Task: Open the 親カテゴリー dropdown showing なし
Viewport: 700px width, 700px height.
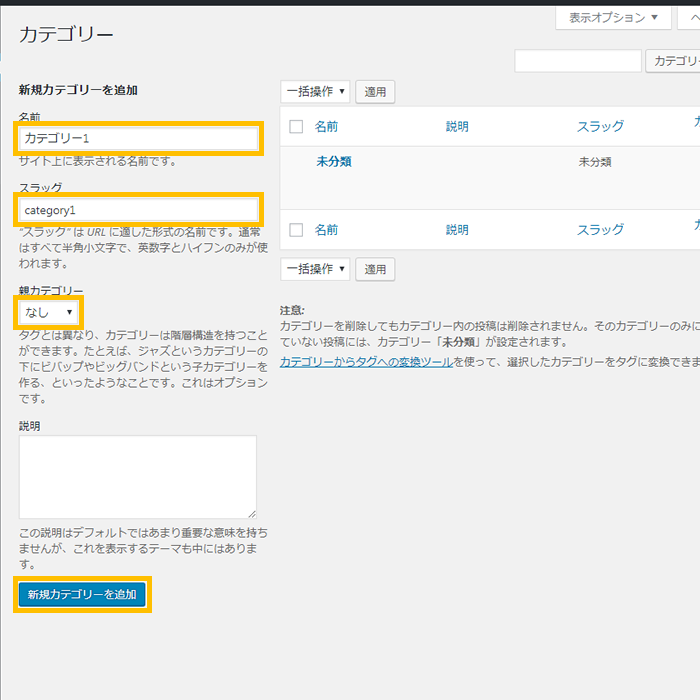Action: pos(49,312)
